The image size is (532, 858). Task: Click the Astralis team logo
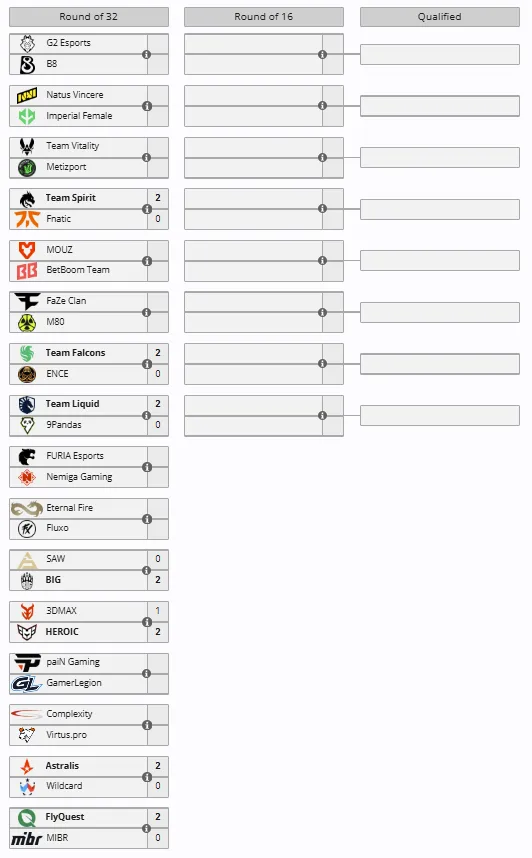pyautogui.click(x=27, y=766)
